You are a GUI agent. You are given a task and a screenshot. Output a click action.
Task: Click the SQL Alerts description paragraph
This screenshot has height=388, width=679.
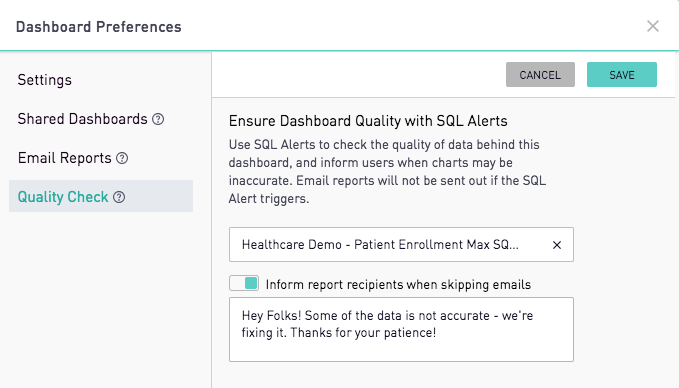pyautogui.click(x=387, y=171)
